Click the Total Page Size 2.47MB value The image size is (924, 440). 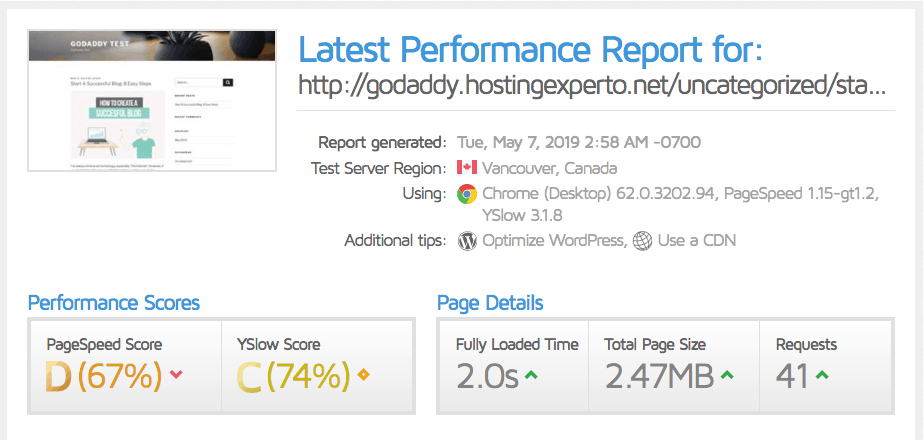click(x=659, y=377)
